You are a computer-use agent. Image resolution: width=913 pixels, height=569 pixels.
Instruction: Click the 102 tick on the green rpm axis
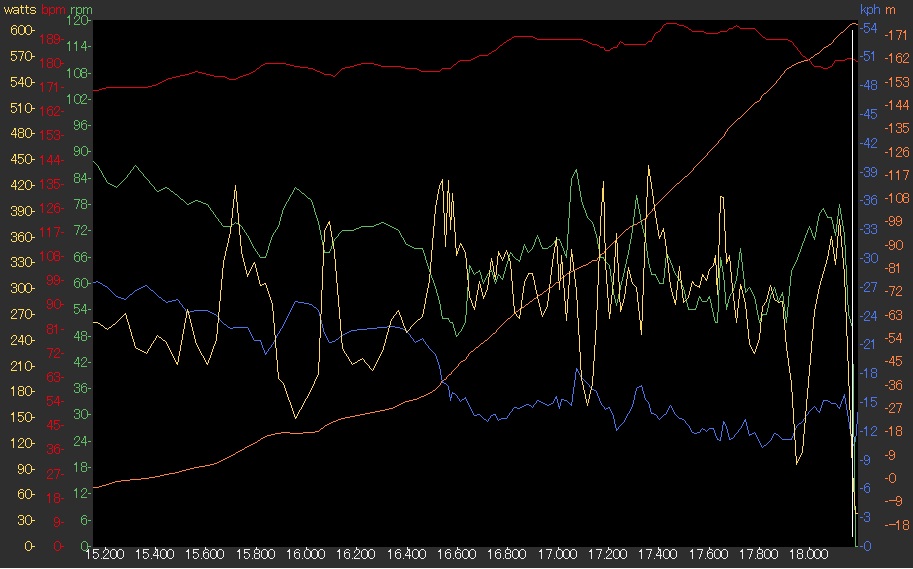(80, 100)
